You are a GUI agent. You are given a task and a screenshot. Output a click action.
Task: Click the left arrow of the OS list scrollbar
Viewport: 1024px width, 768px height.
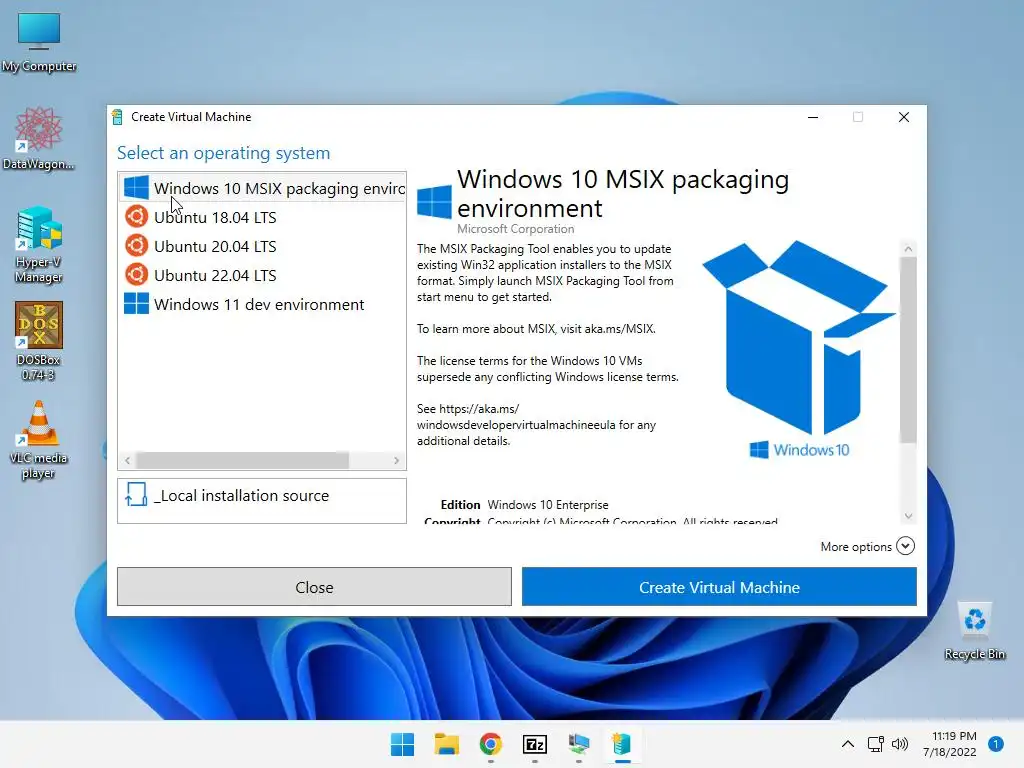127,460
